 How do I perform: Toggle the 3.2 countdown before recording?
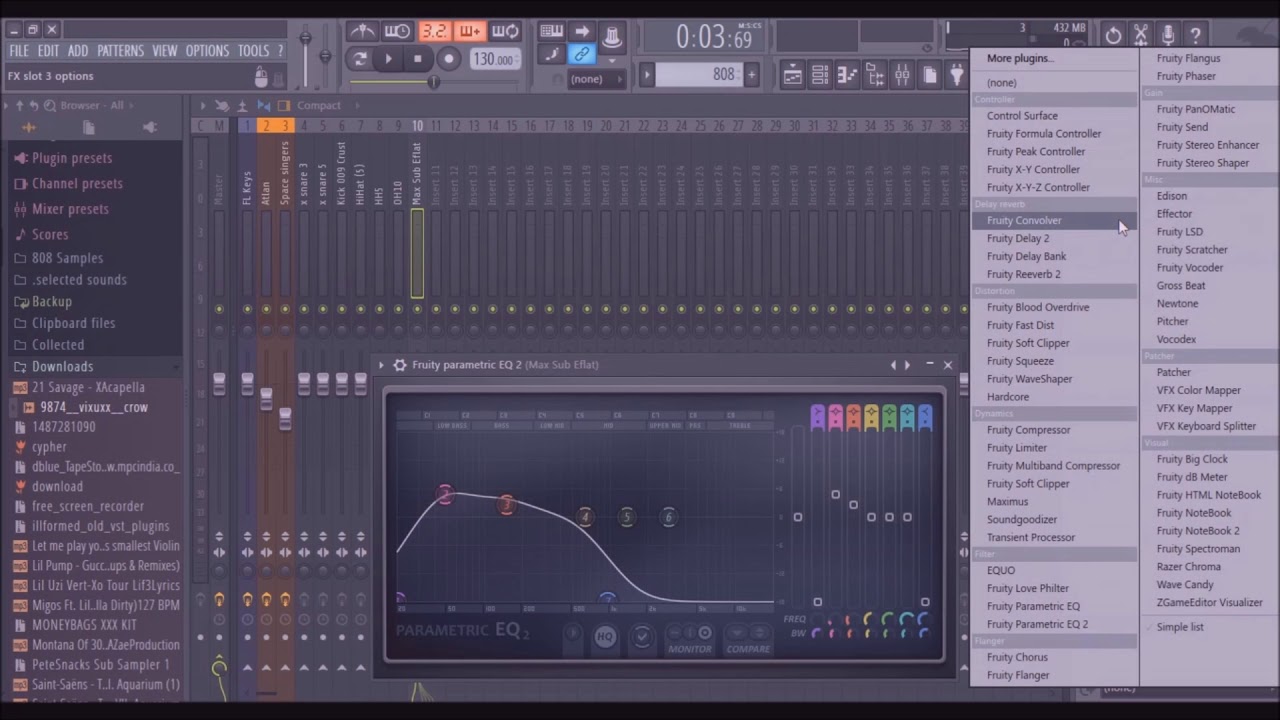pyautogui.click(x=434, y=31)
